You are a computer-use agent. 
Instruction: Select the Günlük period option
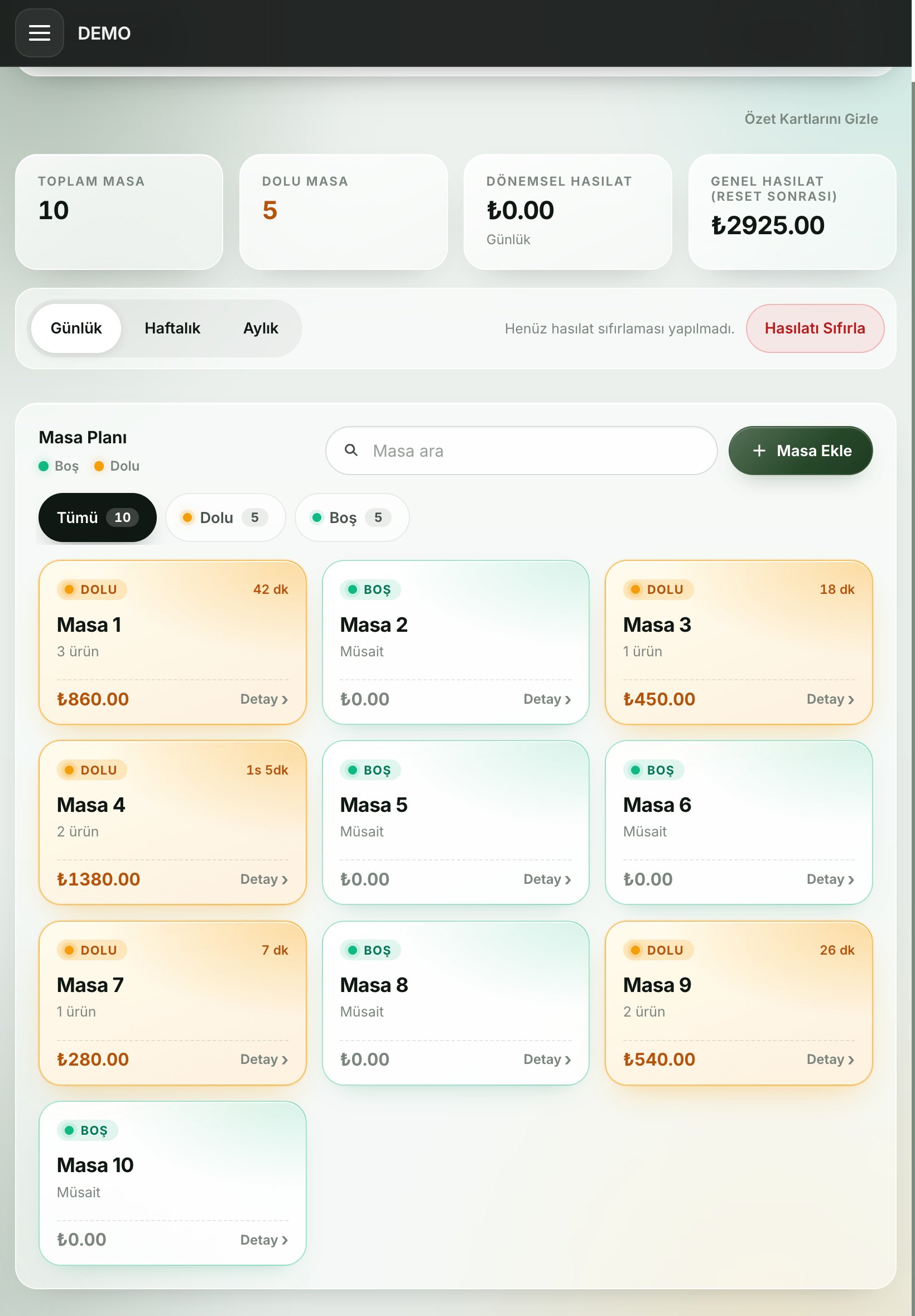tap(76, 328)
